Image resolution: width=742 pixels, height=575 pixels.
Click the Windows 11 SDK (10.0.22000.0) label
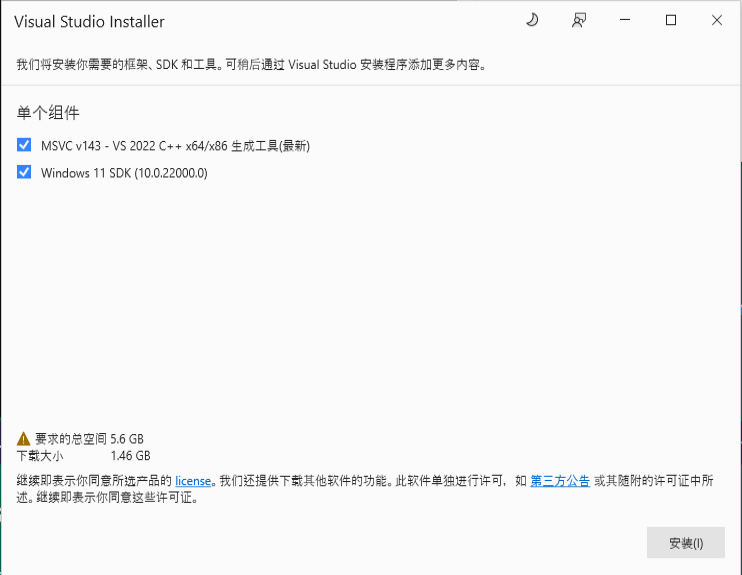[x=124, y=173]
